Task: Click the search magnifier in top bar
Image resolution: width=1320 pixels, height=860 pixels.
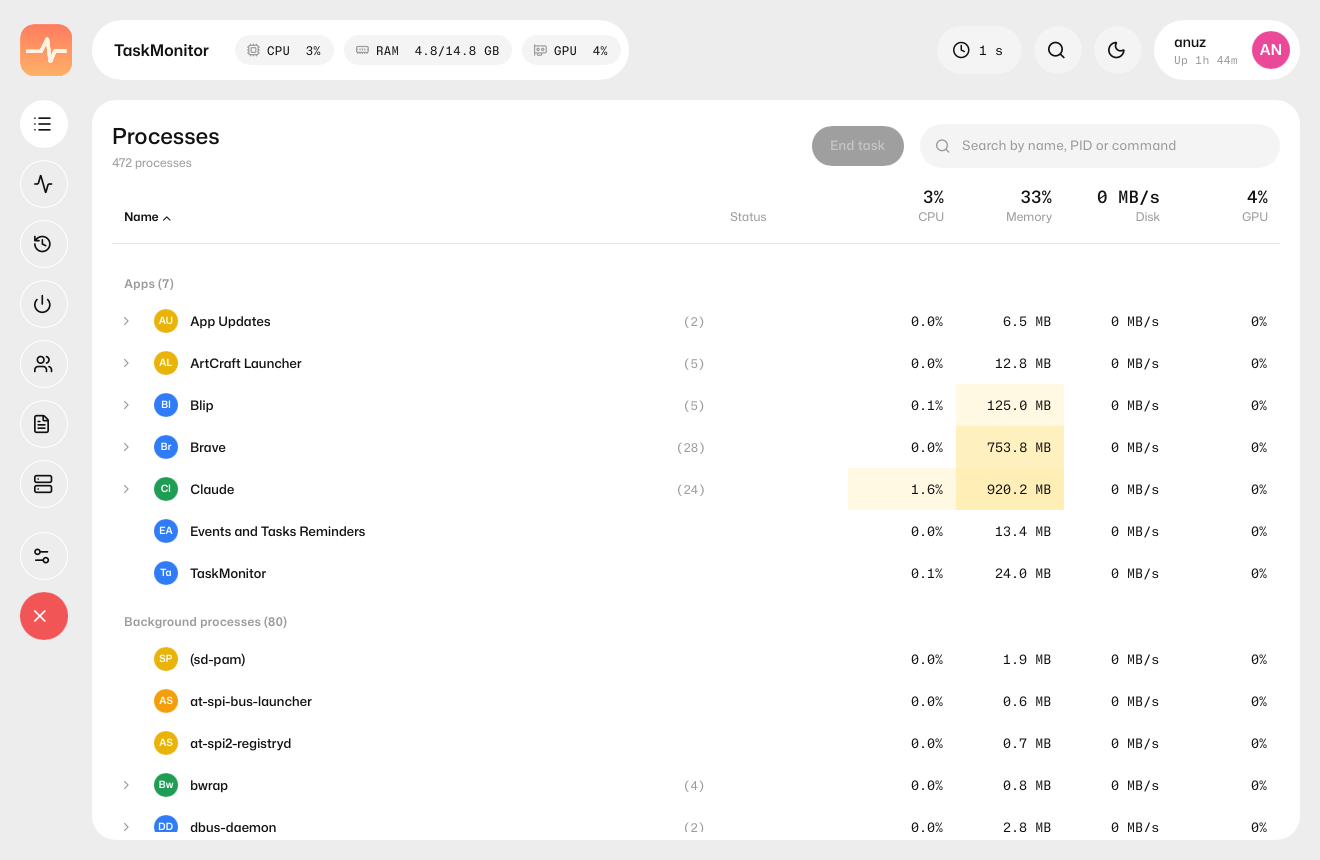Action: pyautogui.click(x=1057, y=50)
